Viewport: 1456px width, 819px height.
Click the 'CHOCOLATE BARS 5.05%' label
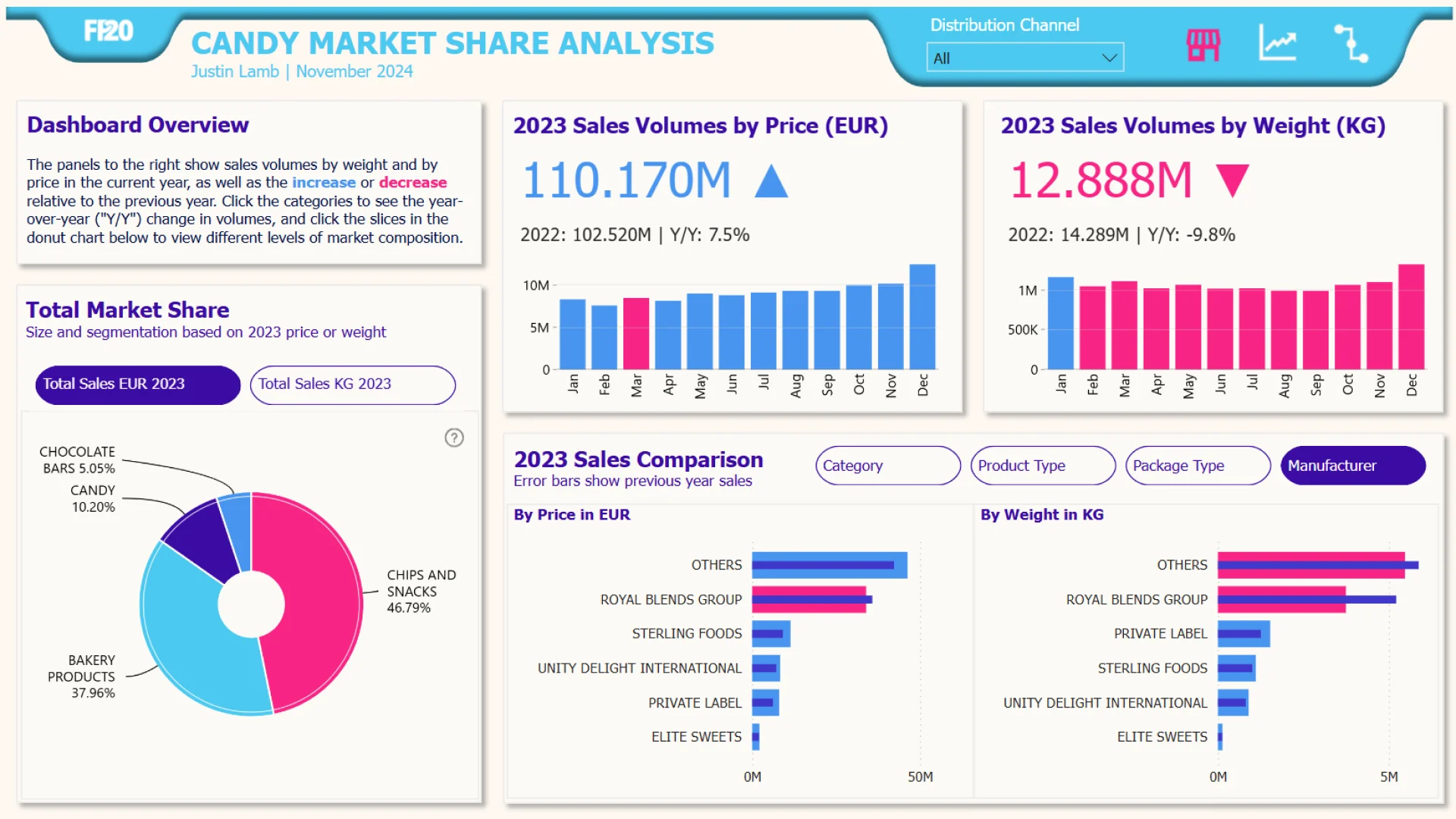coord(77,460)
